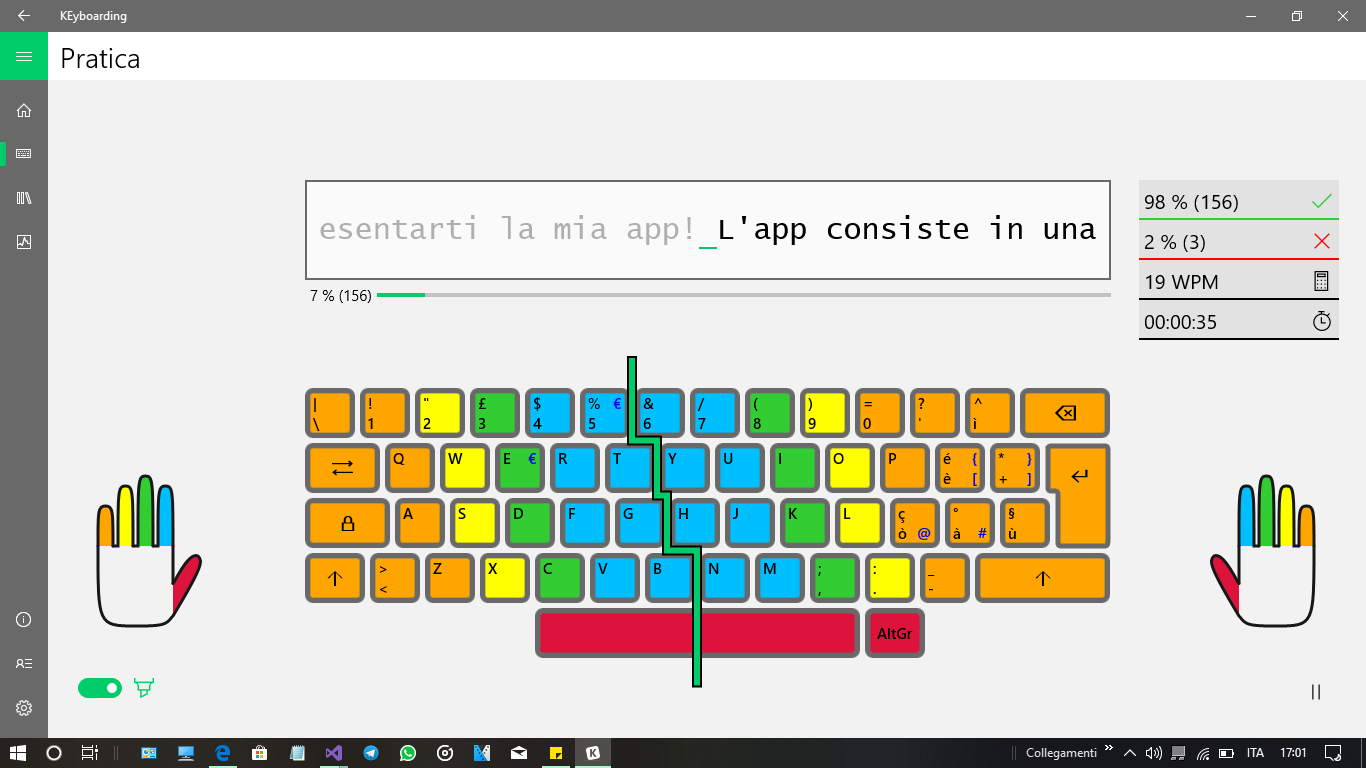The height and width of the screenshot is (768, 1366).
Task: Open the results chart section
Action: click(23, 240)
